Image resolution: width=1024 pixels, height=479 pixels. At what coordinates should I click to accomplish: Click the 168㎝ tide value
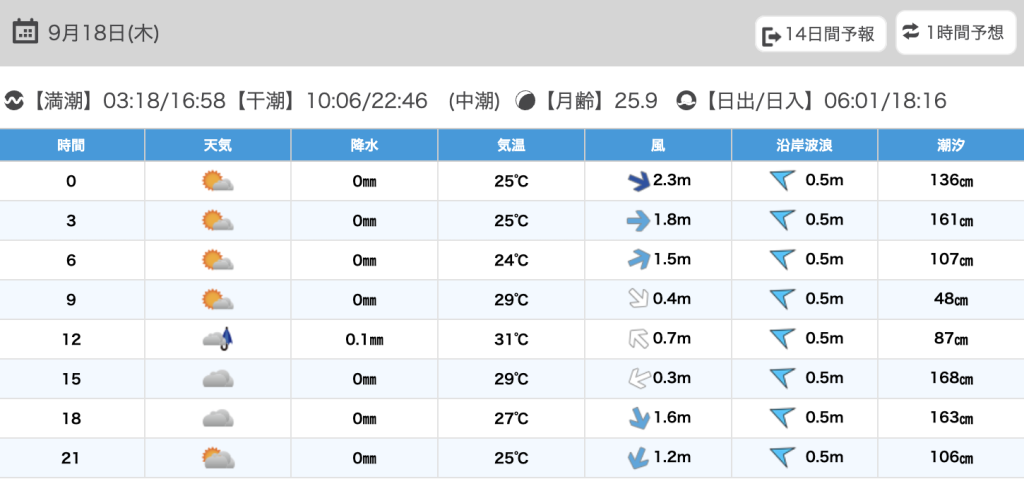(952, 379)
